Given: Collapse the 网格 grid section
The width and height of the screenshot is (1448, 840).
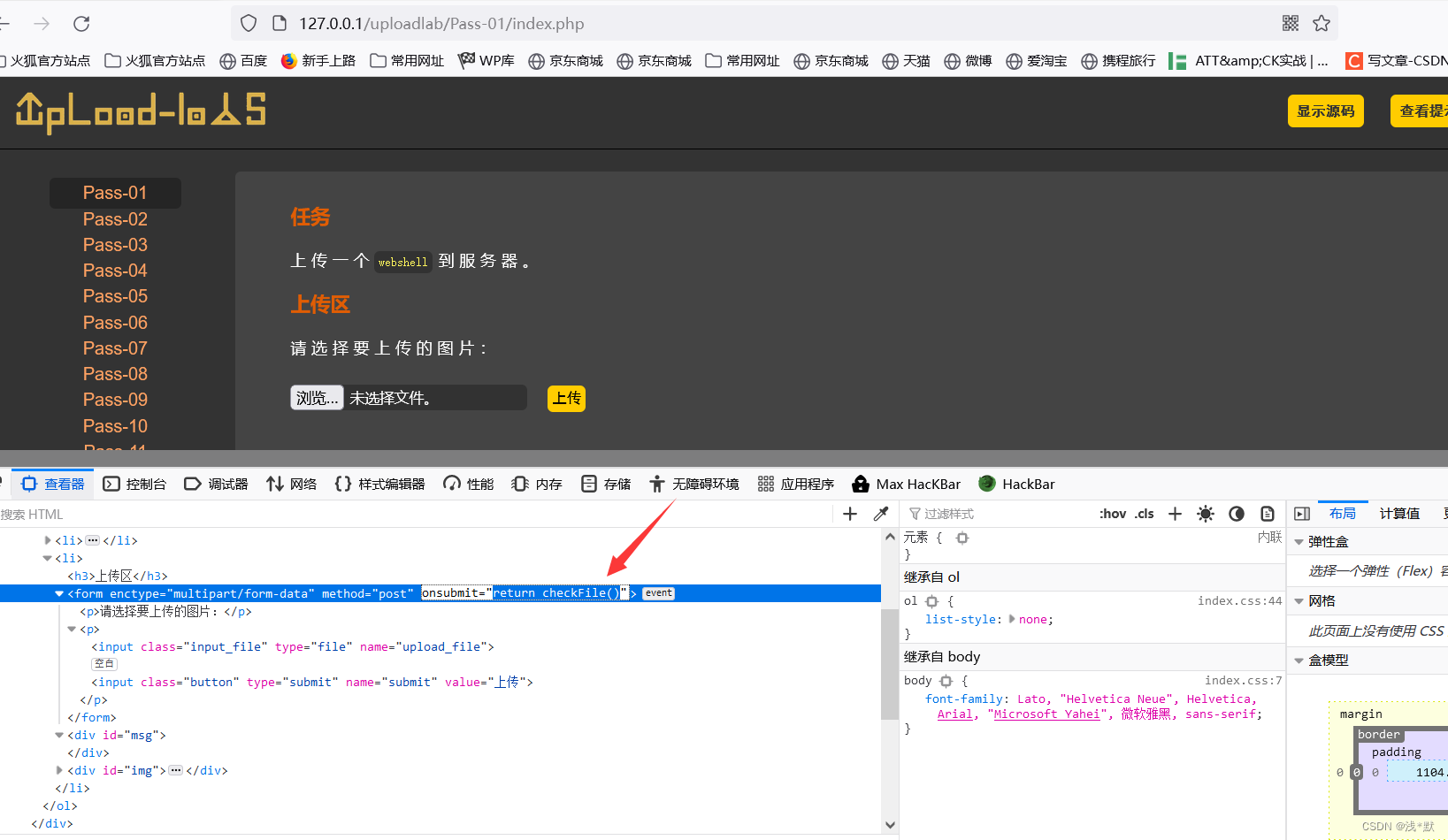Looking at the screenshot, I should pyautogui.click(x=1299, y=601).
